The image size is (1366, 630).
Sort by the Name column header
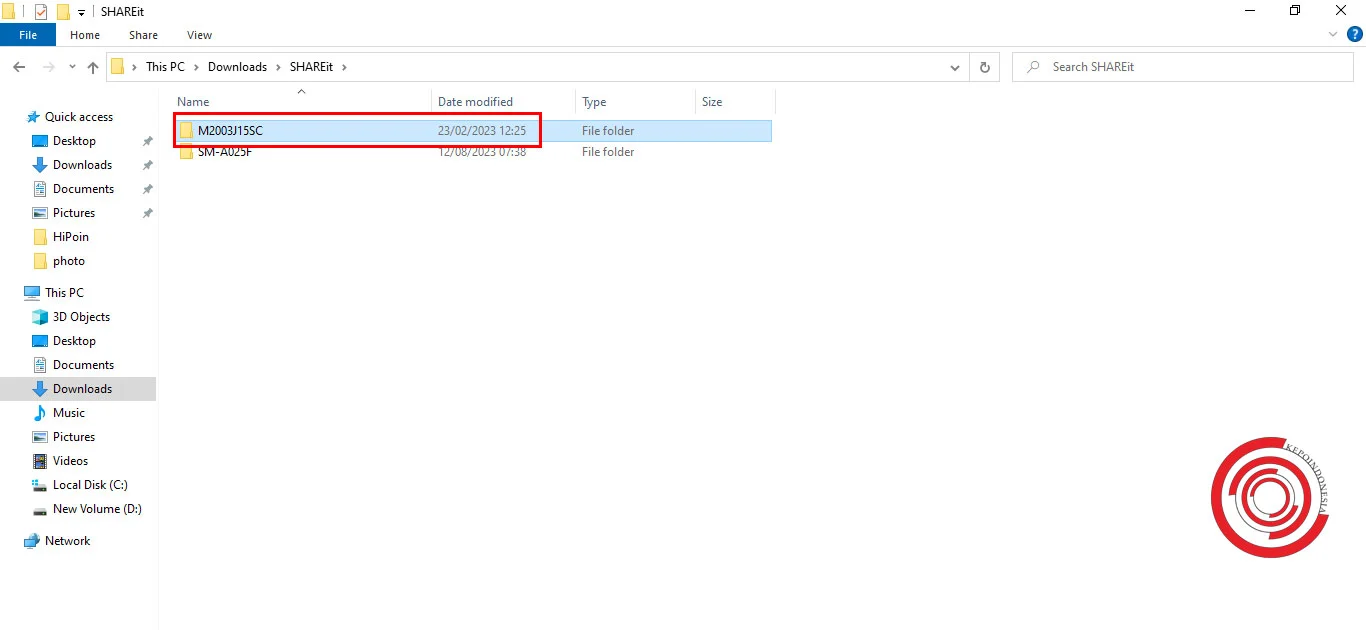click(x=303, y=102)
